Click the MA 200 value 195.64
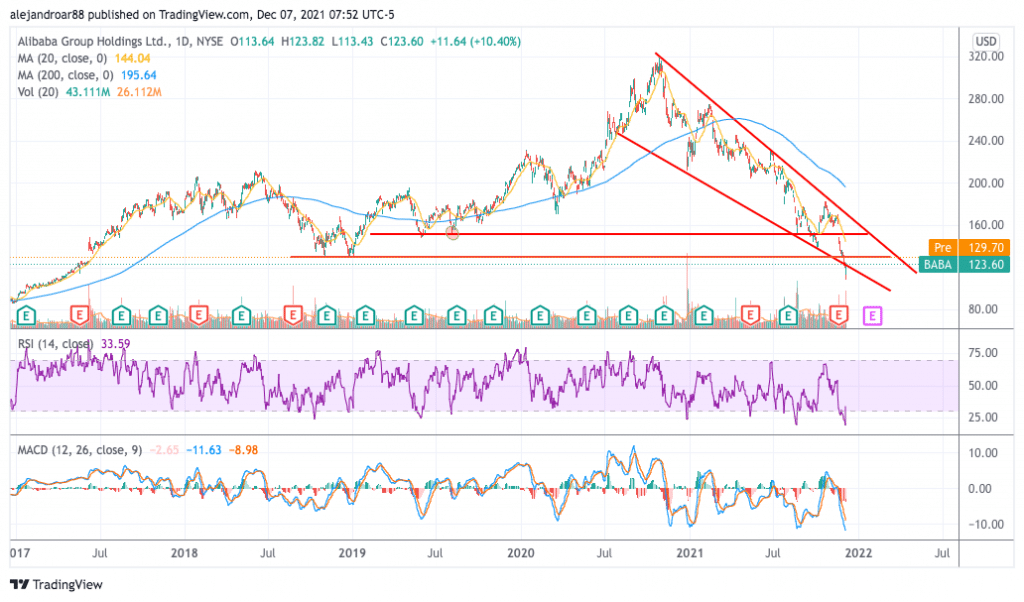 [x=138, y=75]
